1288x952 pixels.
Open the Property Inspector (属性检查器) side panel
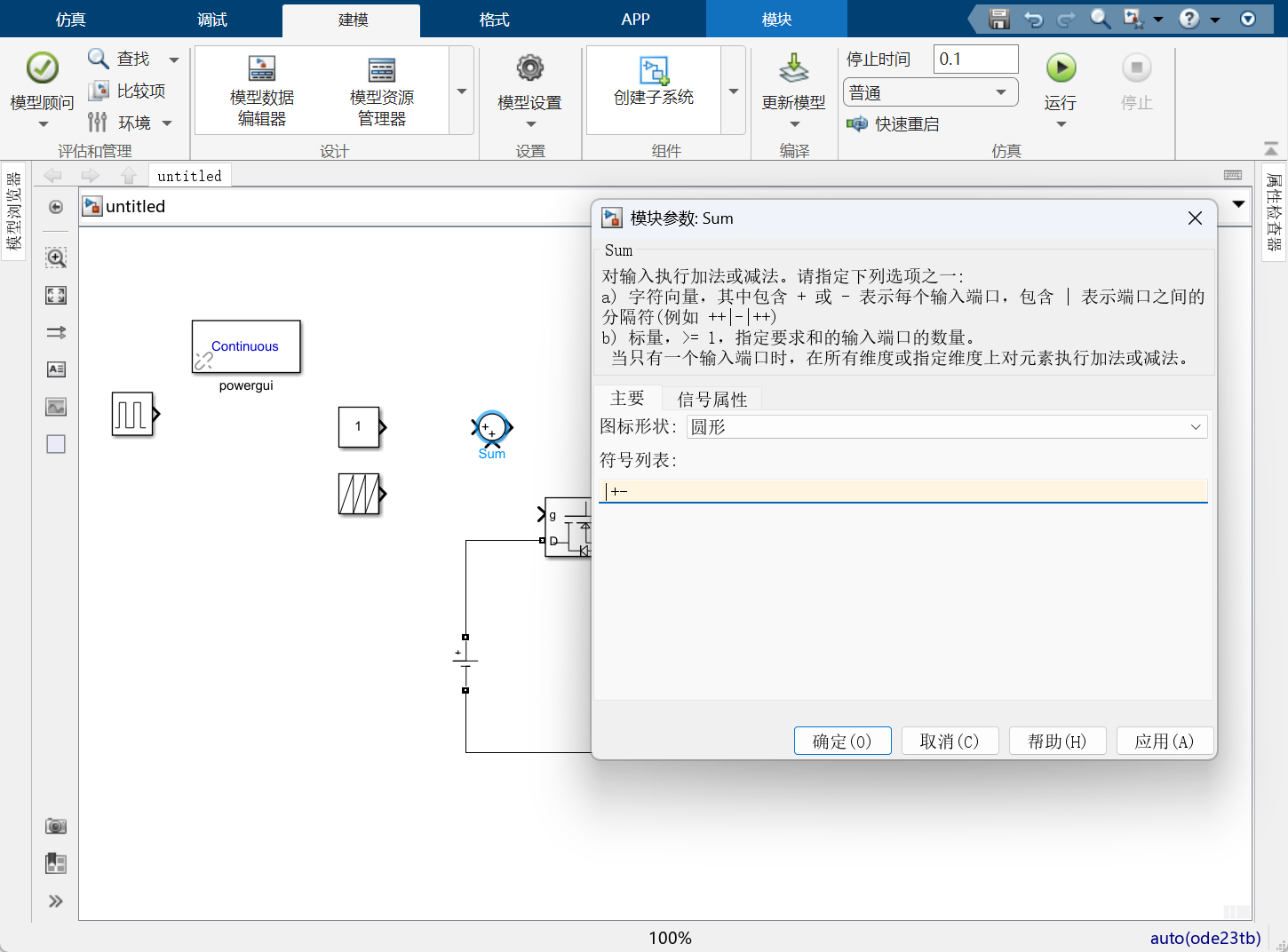(1275, 212)
